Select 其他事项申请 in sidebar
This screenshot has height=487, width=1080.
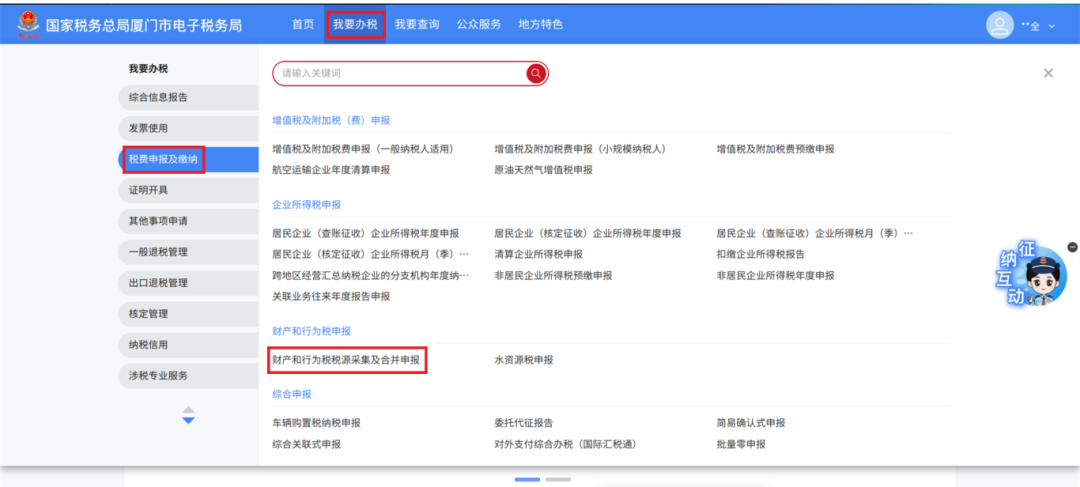189,221
